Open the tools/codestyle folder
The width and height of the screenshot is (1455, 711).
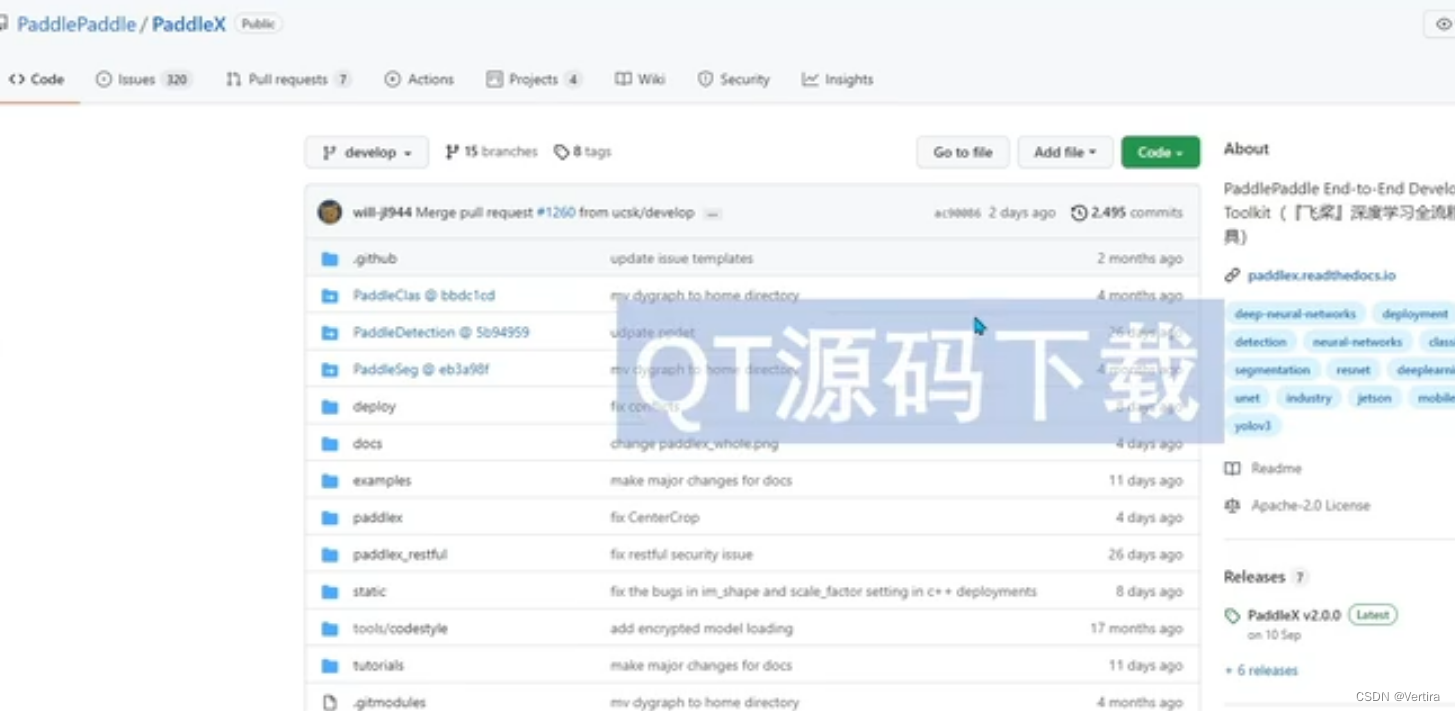click(400, 629)
